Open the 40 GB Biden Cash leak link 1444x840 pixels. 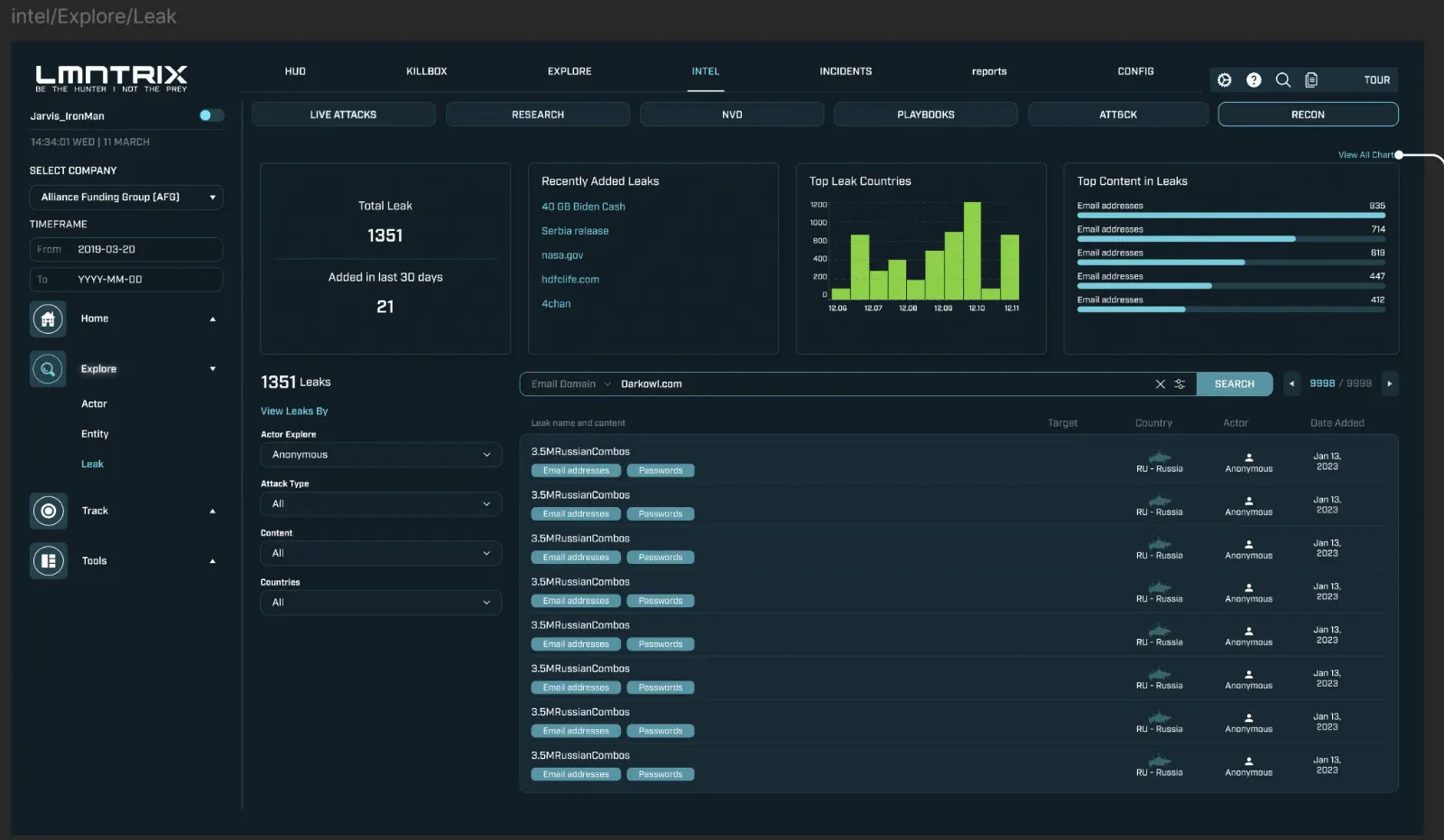pyautogui.click(x=583, y=207)
